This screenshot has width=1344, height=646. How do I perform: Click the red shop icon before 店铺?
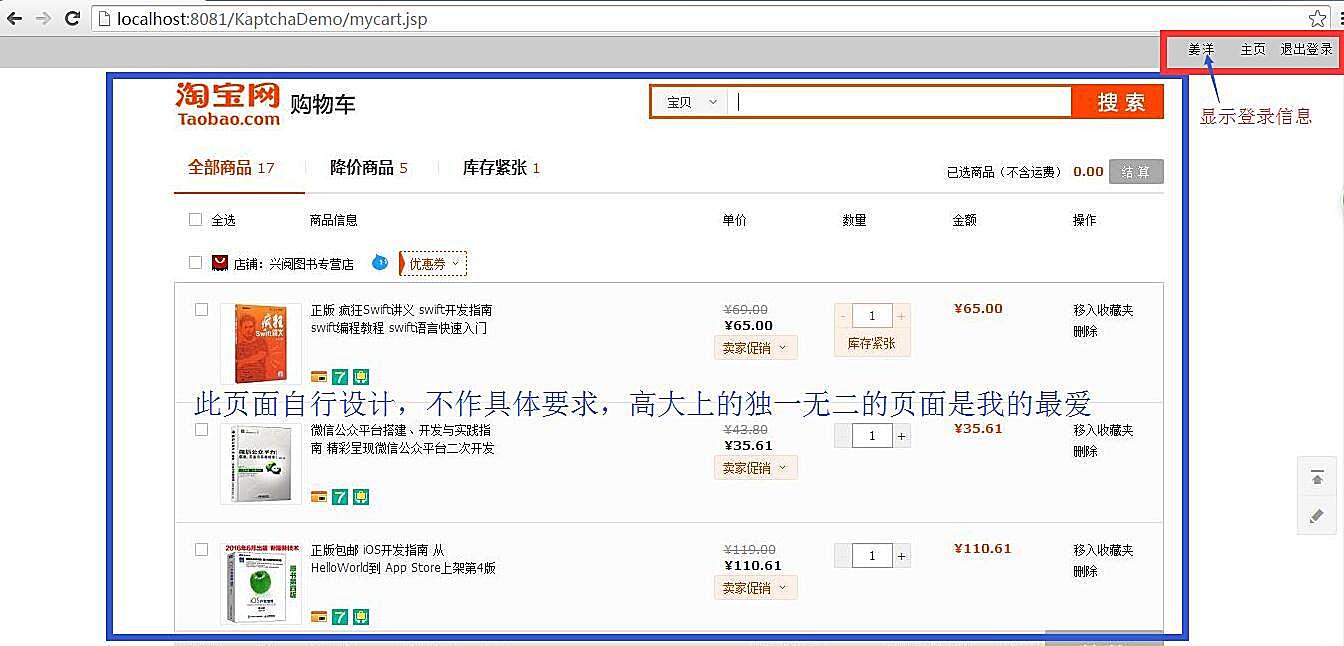pyautogui.click(x=220, y=263)
